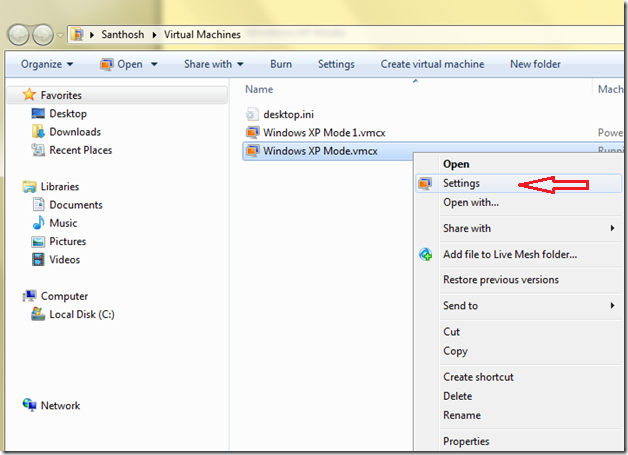
Task: Click the Music library icon
Action: pyautogui.click(x=39, y=223)
